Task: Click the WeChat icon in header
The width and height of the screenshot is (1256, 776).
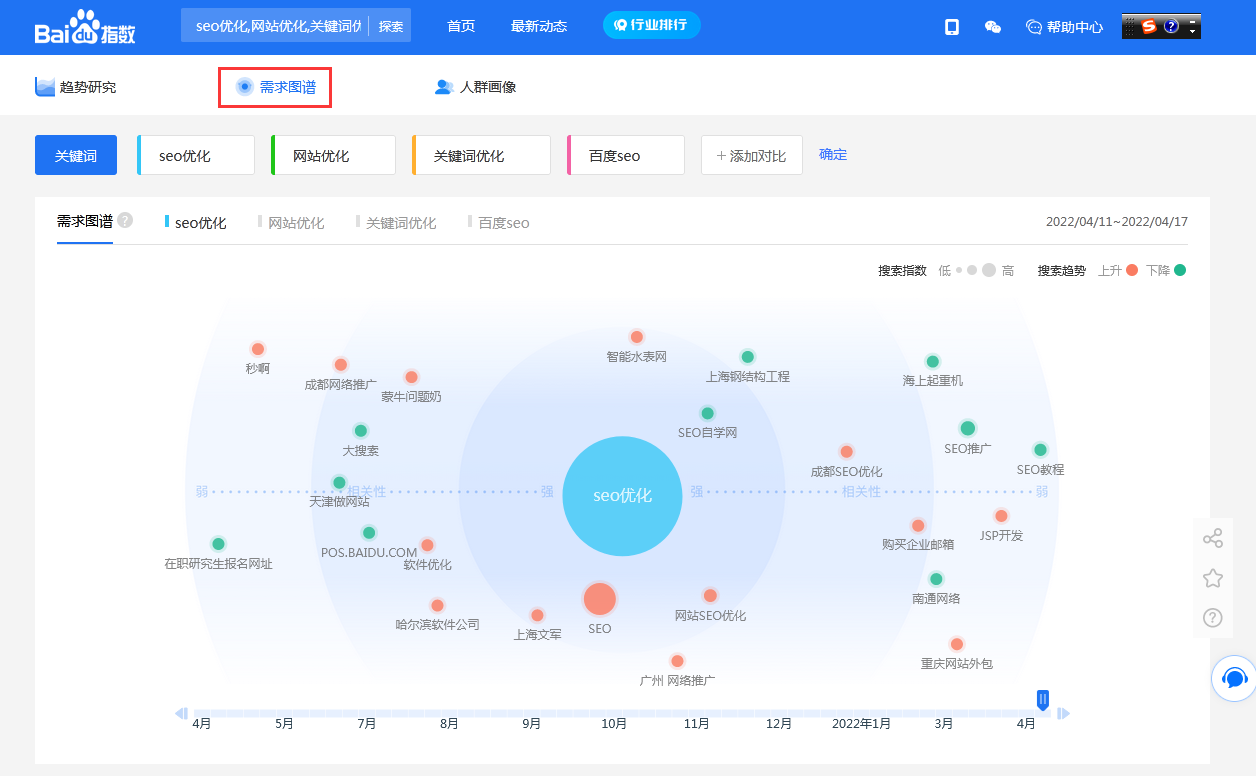Action: pos(993,27)
